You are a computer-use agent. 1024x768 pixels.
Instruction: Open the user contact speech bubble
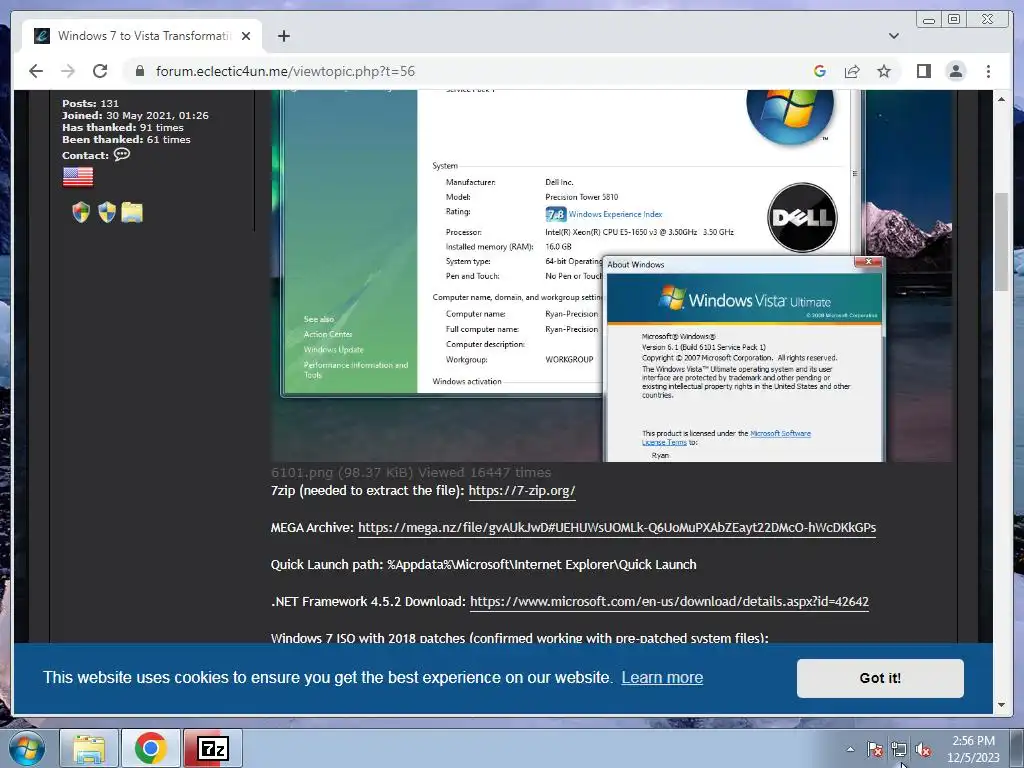[122, 155]
